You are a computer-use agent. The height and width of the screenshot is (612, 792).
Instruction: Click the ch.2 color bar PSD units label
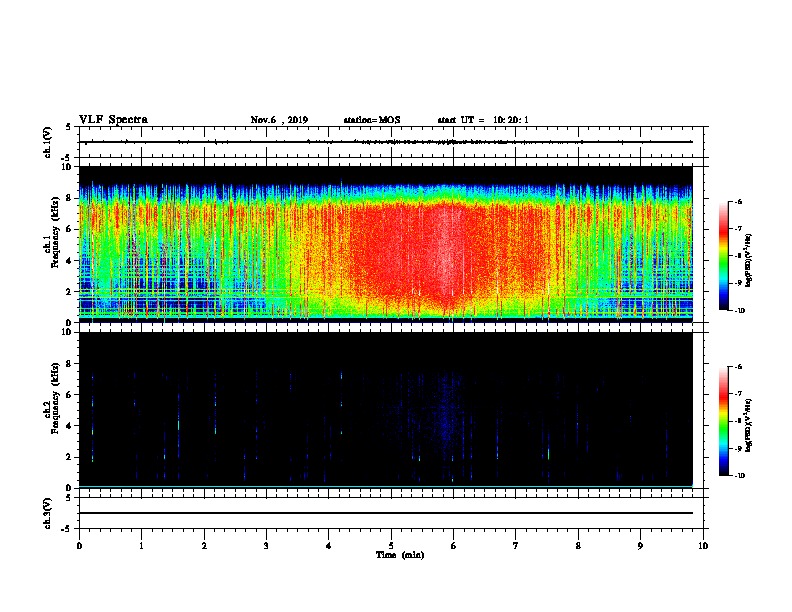click(x=748, y=425)
